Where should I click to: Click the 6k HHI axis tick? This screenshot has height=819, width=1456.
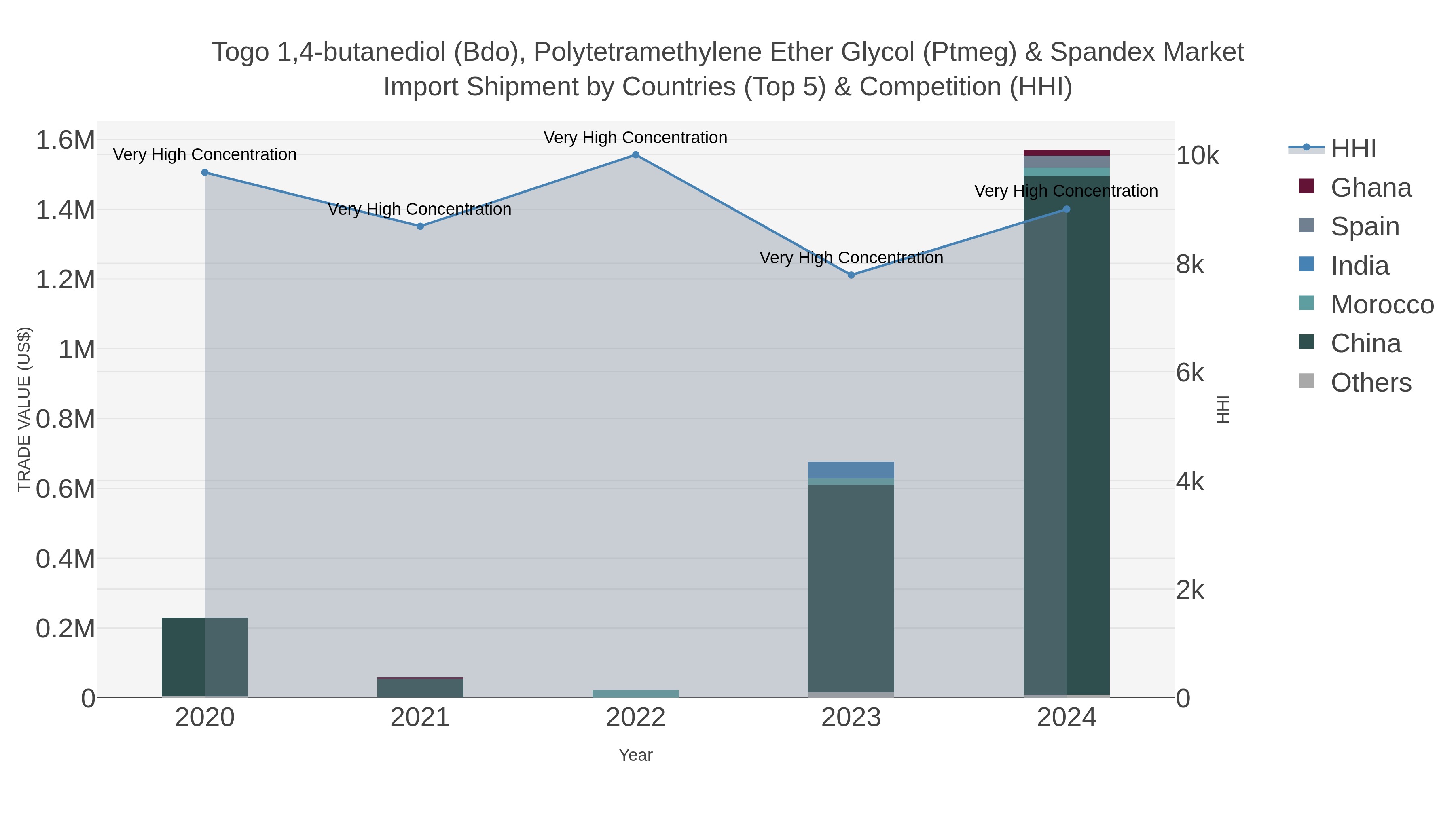(1190, 373)
